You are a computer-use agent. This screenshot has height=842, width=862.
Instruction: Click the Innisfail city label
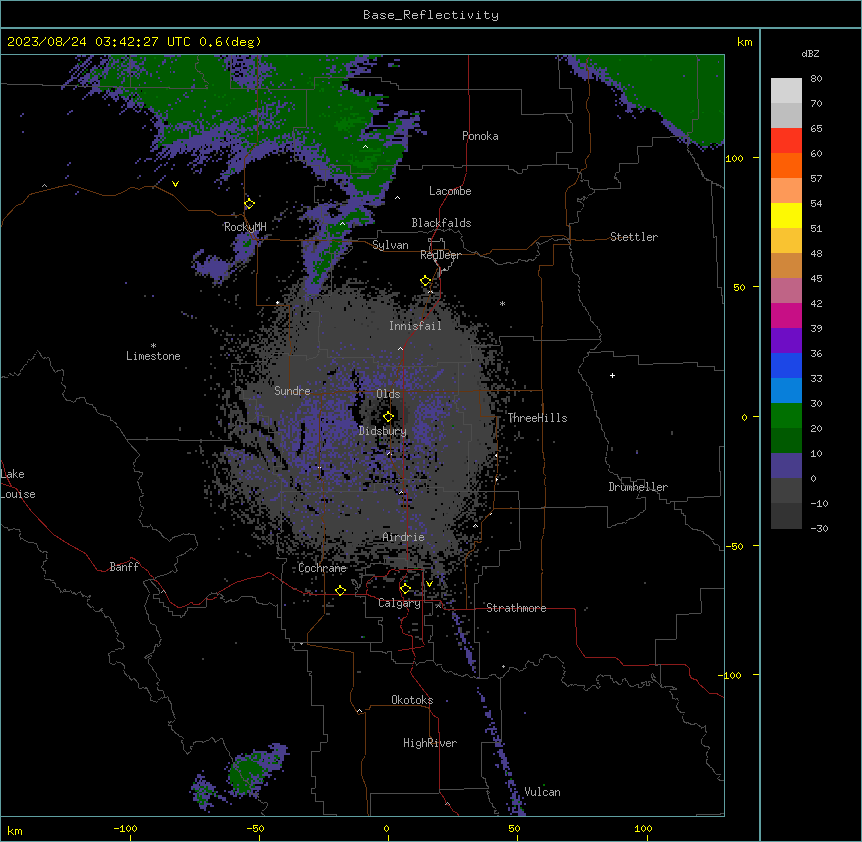point(415,326)
